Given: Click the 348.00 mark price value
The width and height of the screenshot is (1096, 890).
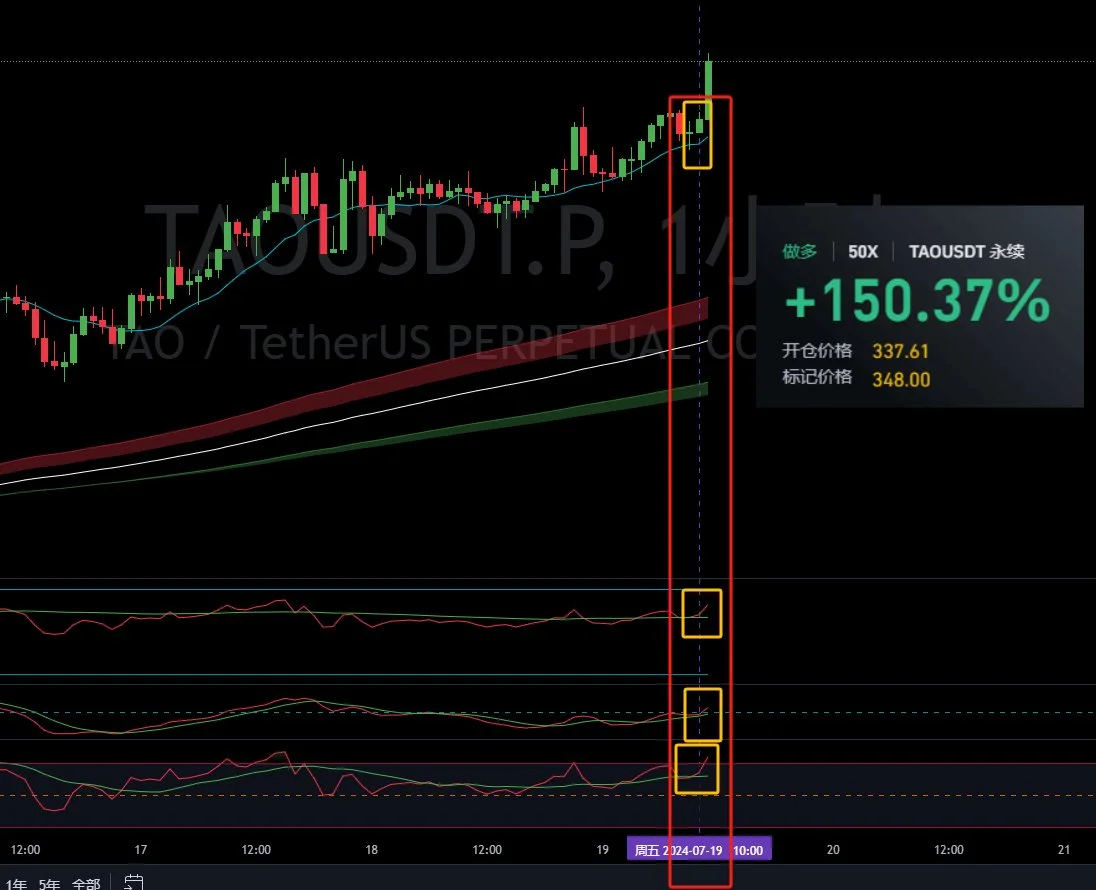Looking at the screenshot, I should [901, 380].
